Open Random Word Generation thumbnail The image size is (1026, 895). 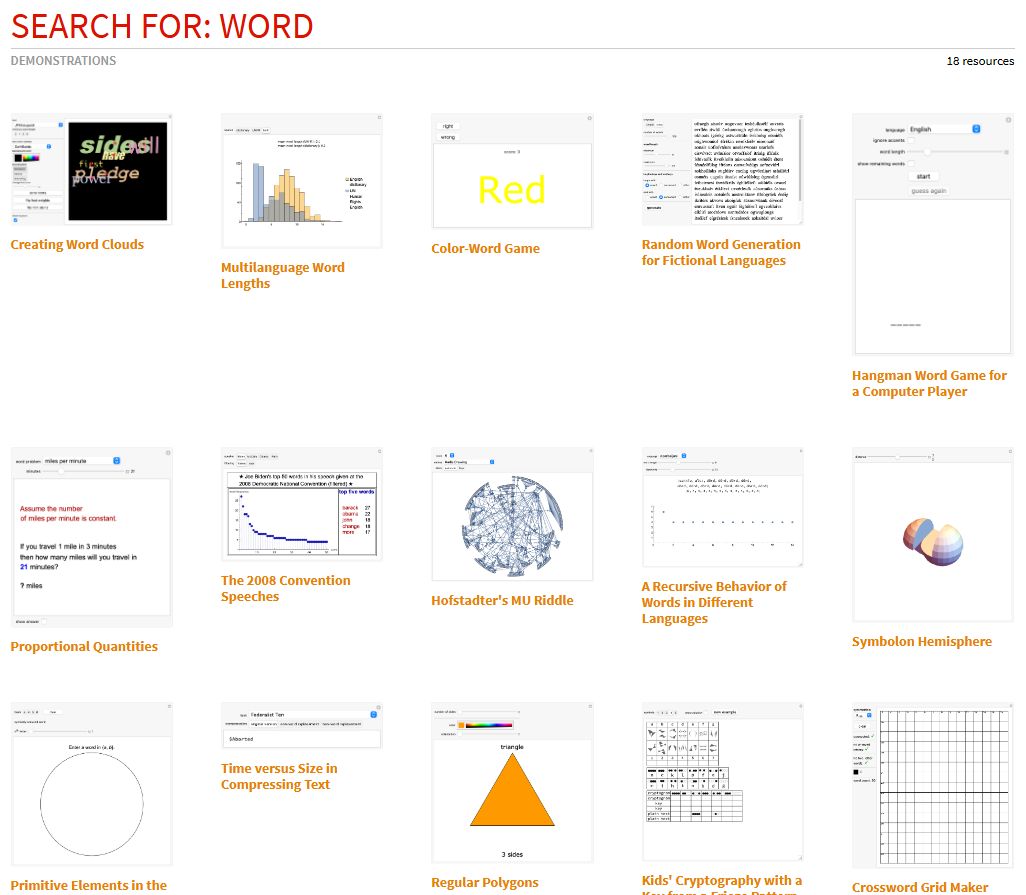[722, 169]
